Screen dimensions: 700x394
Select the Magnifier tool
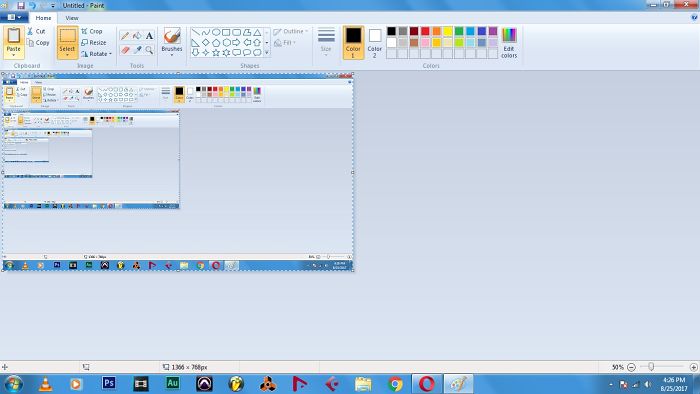click(x=149, y=50)
